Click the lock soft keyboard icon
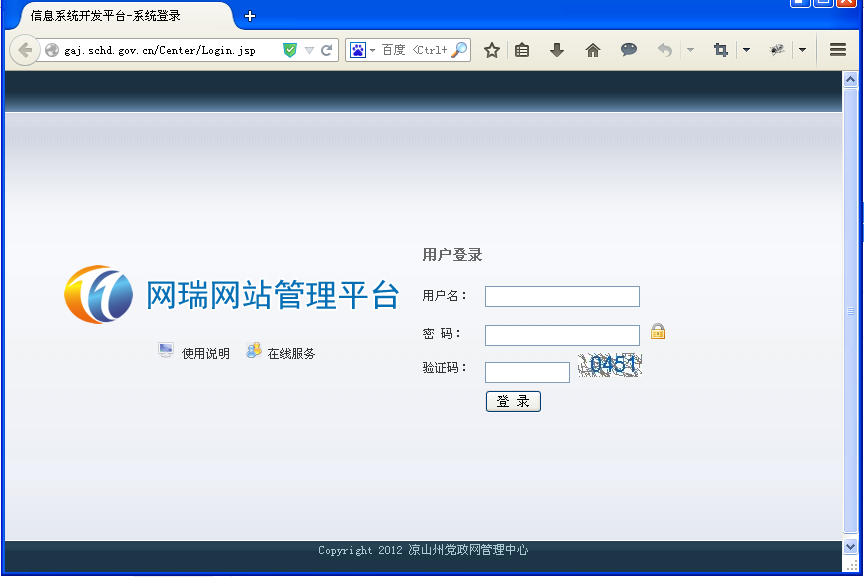 [x=658, y=331]
